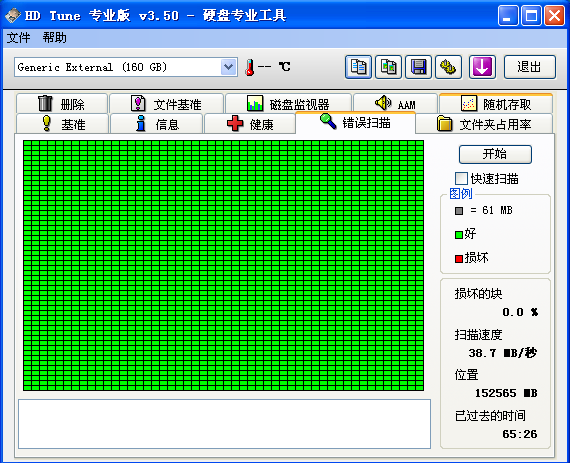
Task: Click the red 损坏 legend swatch
Action: (x=459, y=259)
